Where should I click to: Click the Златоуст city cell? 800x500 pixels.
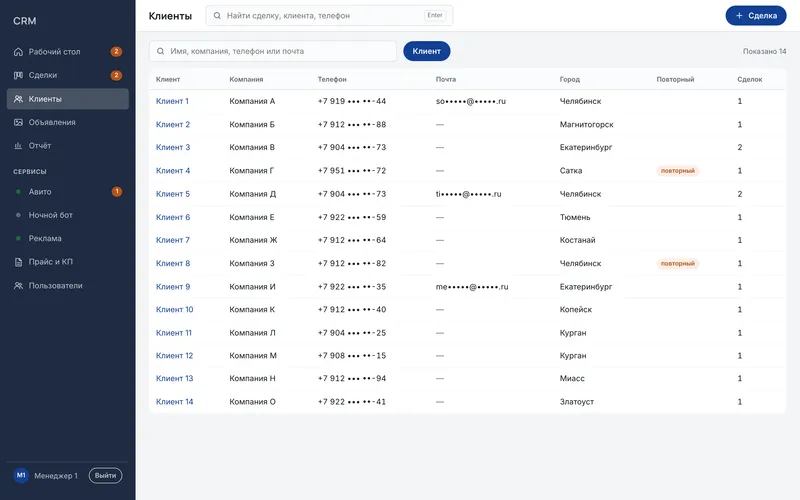click(577, 402)
